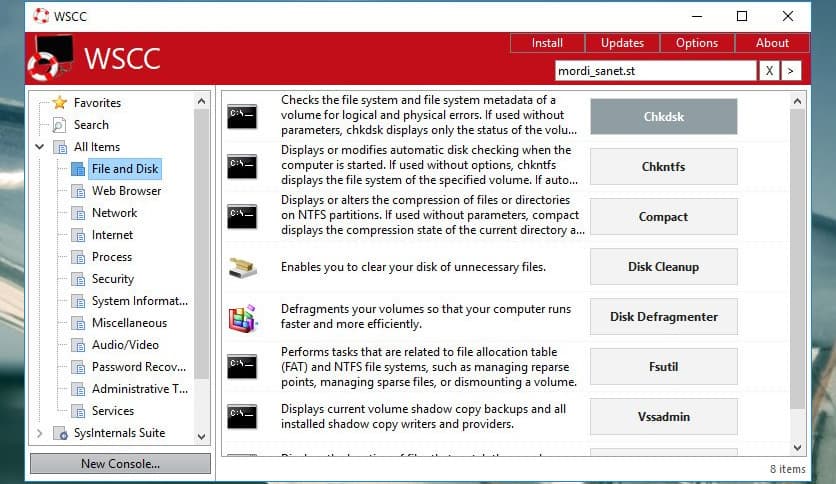The height and width of the screenshot is (484, 836).
Task: Select the Security category in tree
Action: point(112,279)
